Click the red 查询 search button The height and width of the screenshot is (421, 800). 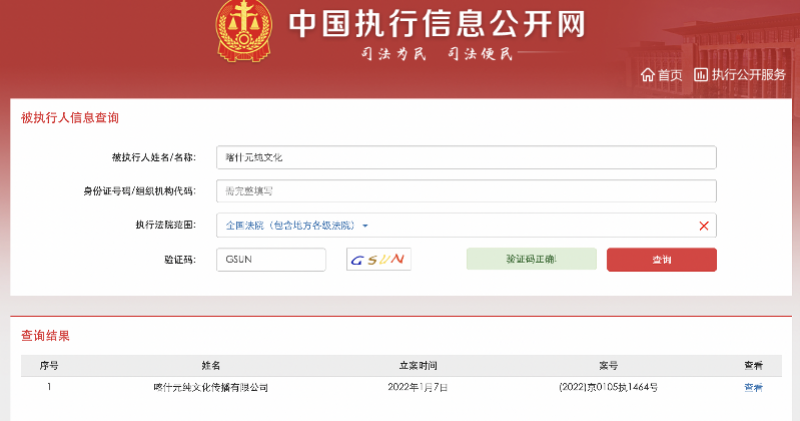662,260
